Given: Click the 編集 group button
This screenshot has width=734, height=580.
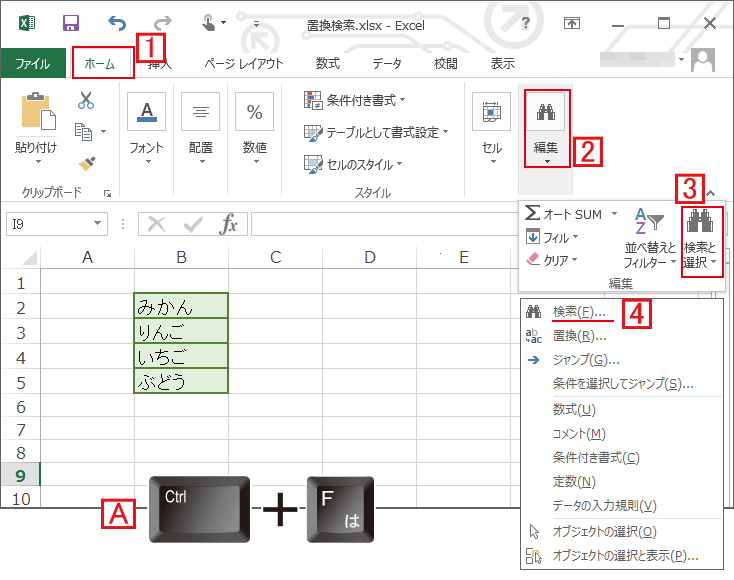Looking at the screenshot, I should [545, 128].
